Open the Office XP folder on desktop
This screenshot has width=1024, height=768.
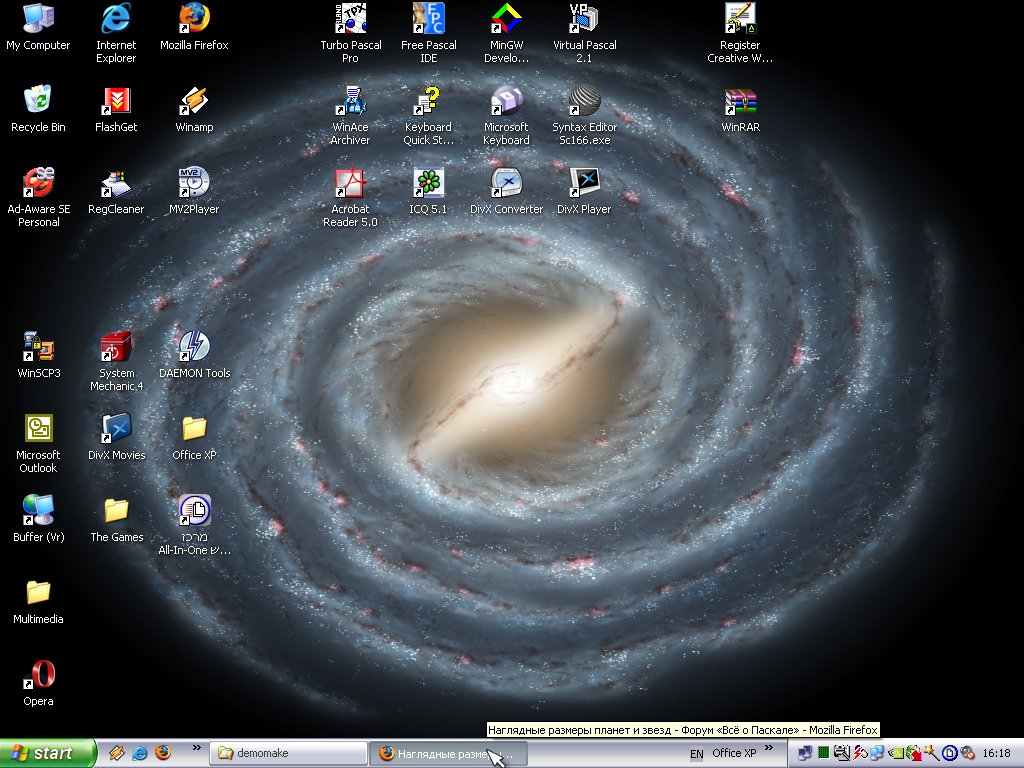coord(194,429)
